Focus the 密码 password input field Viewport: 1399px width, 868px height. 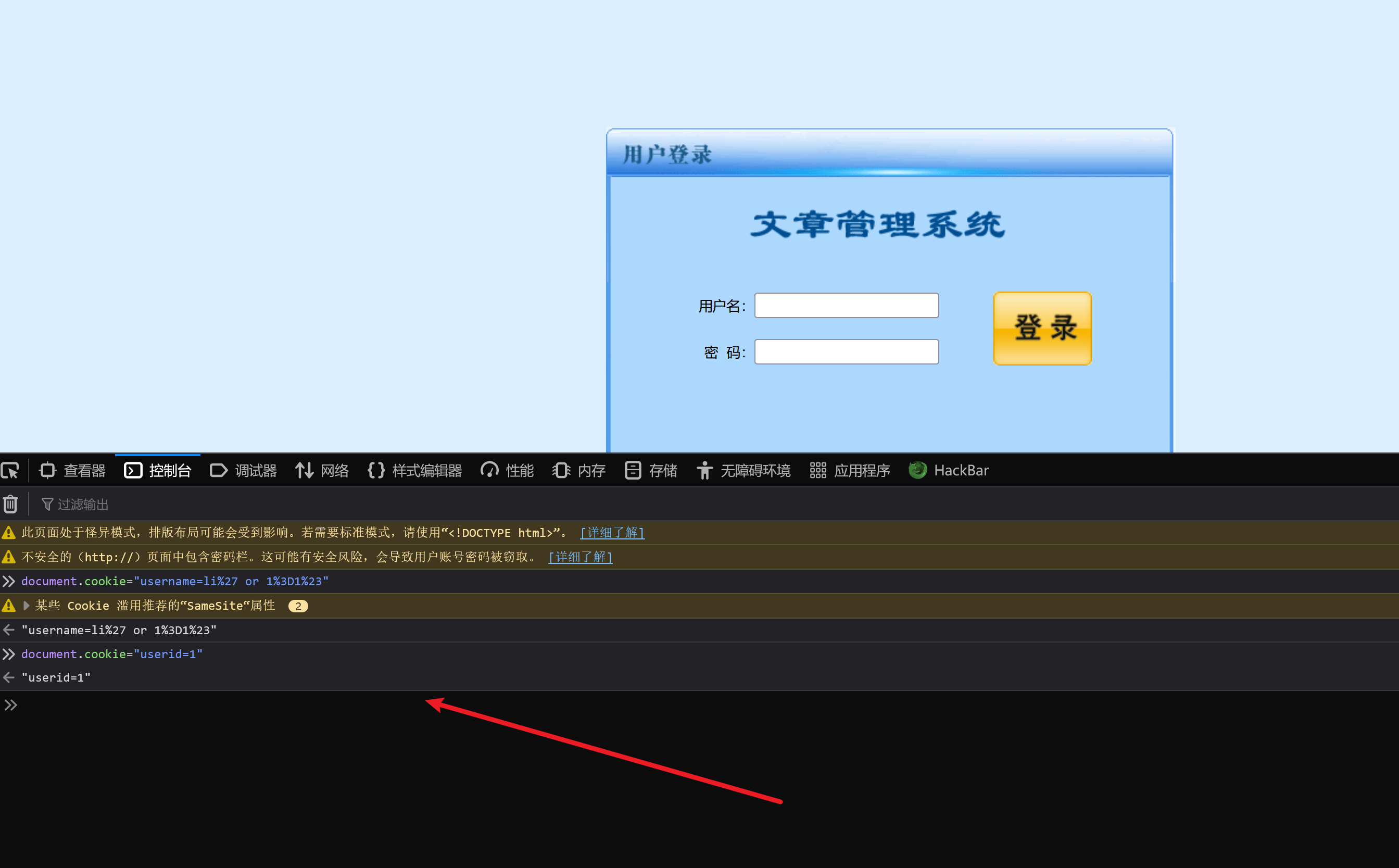[846, 352]
